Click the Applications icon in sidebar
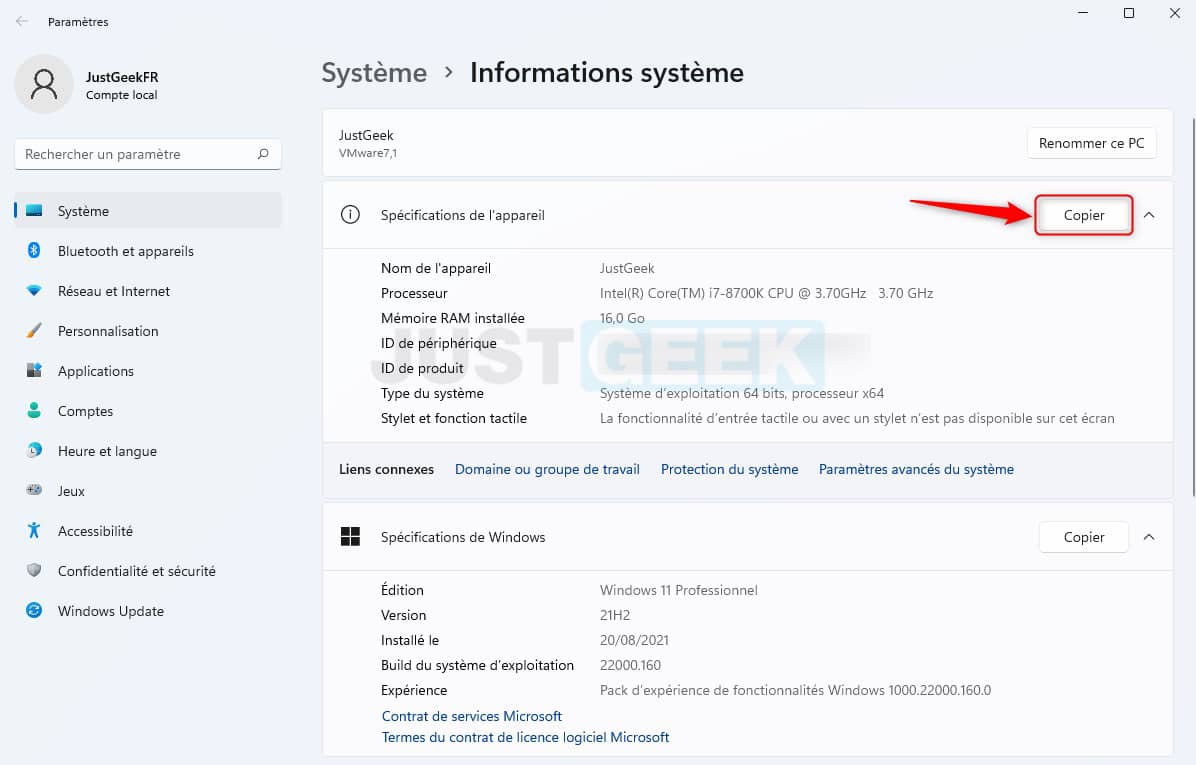Image resolution: width=1196 pixels, height=765 pixels. (34, 371)
